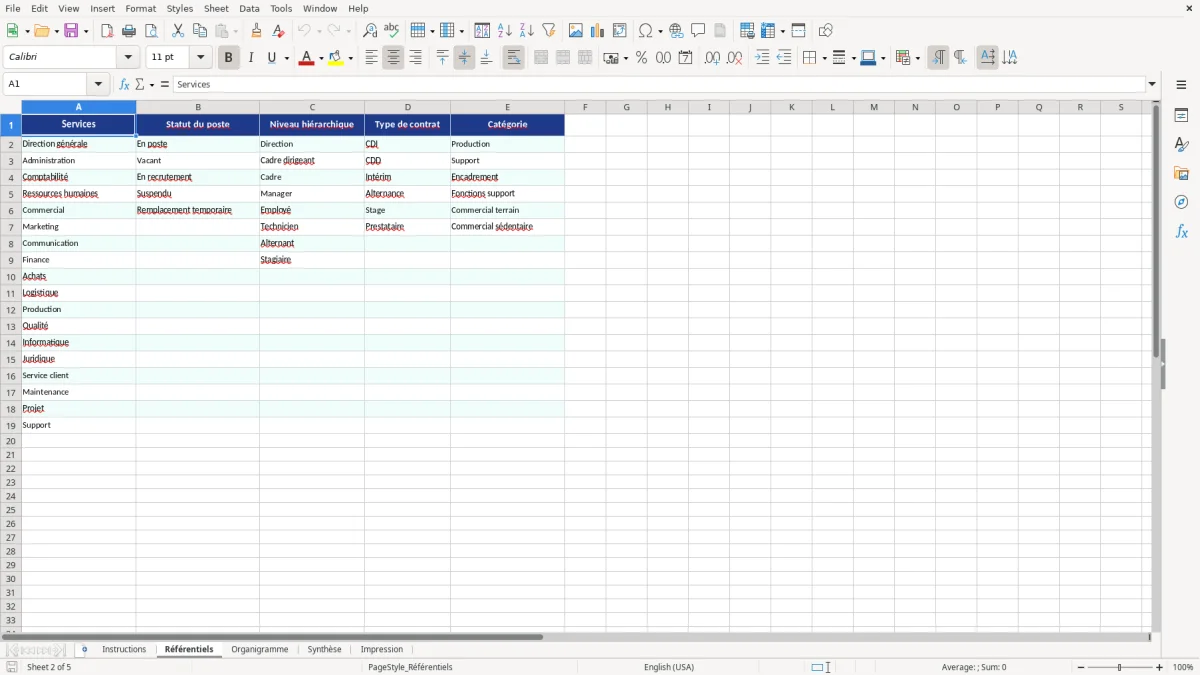This screenshot has height=675, width=1200.
Task: Delete decimal place icon
Action: pos(735,58)
